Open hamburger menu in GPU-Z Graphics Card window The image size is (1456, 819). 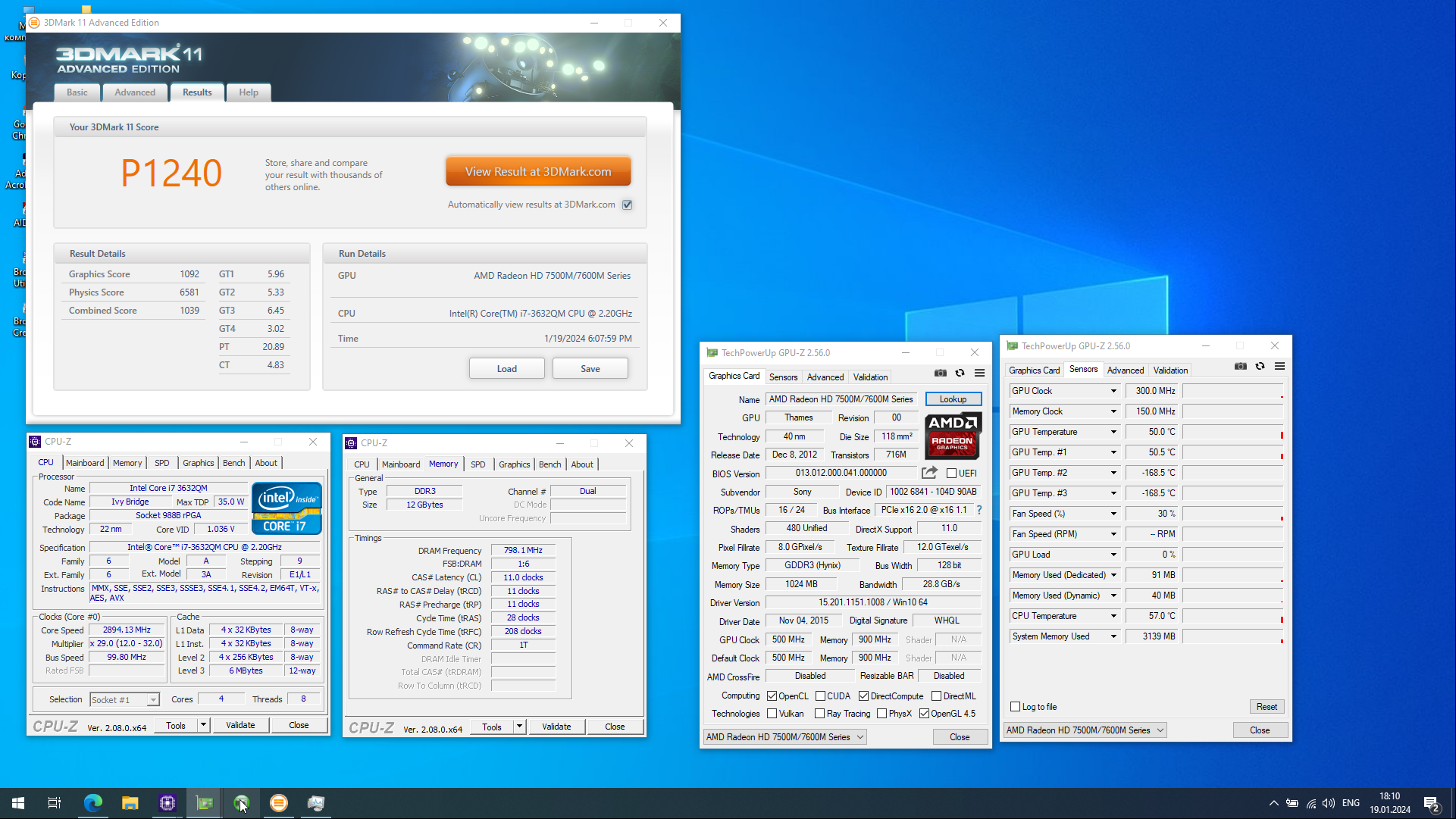click(979, 373)
